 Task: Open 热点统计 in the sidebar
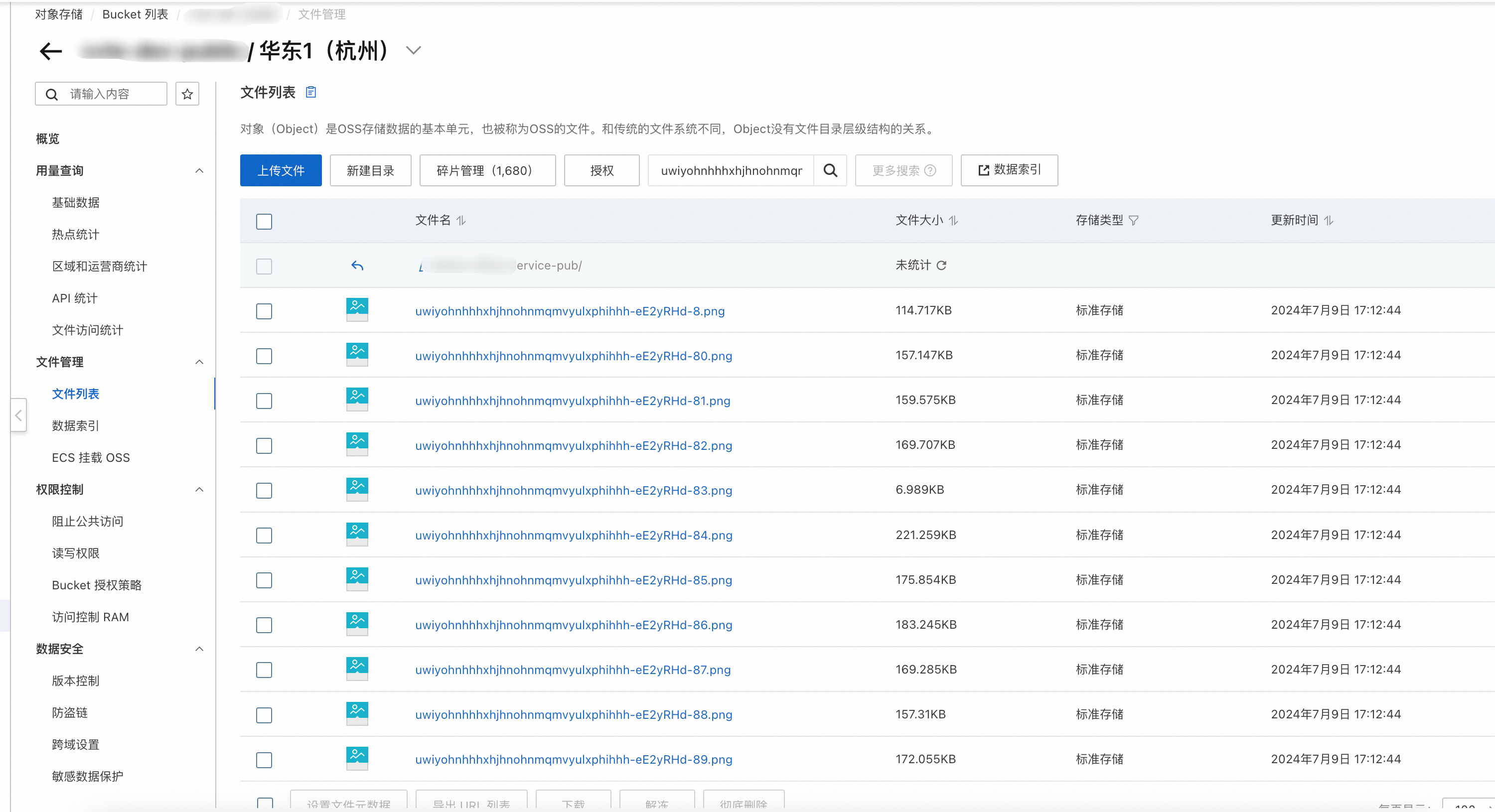pos(75,234)
